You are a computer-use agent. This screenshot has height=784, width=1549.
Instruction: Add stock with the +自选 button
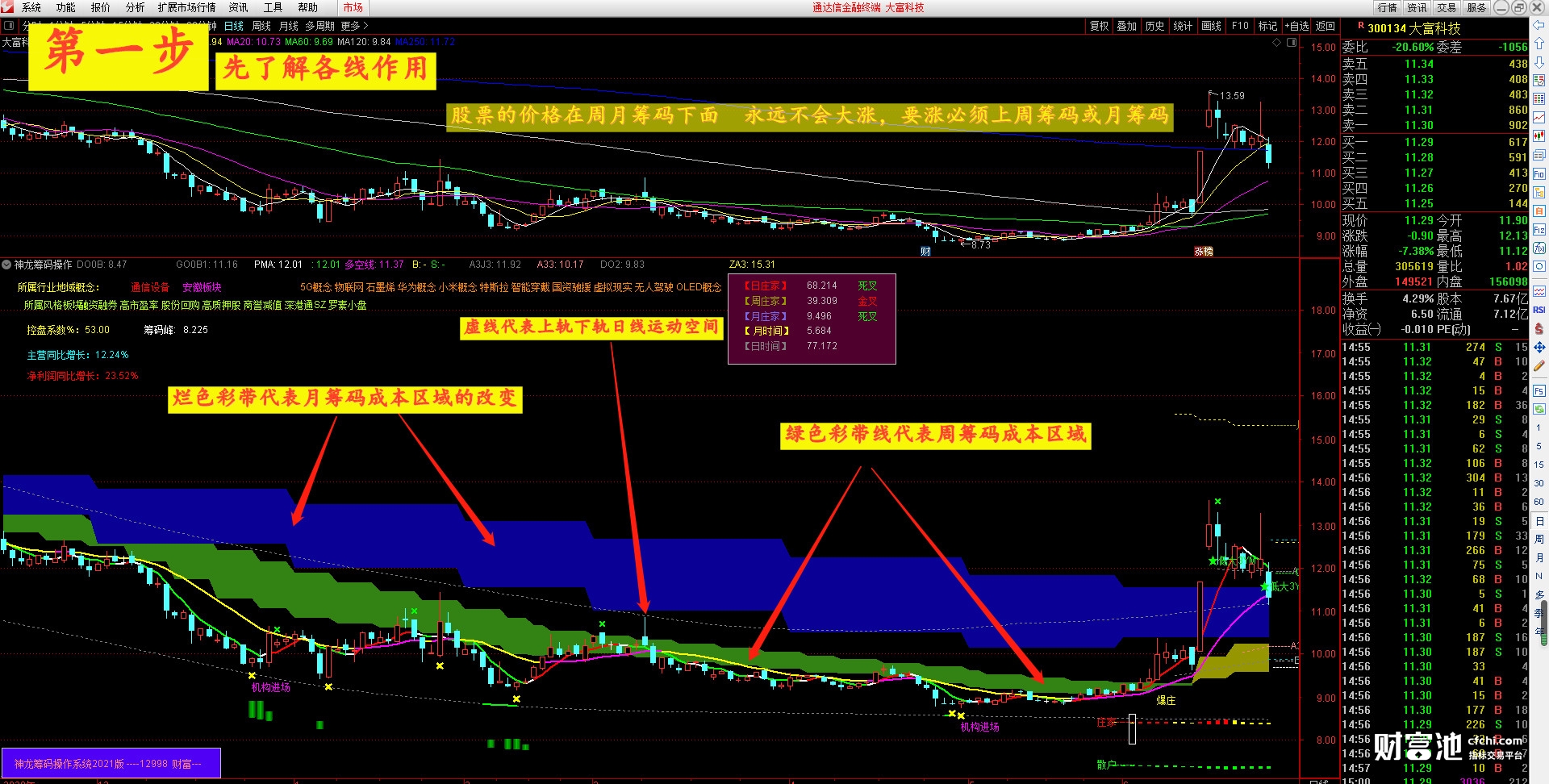coord(1297,26)
